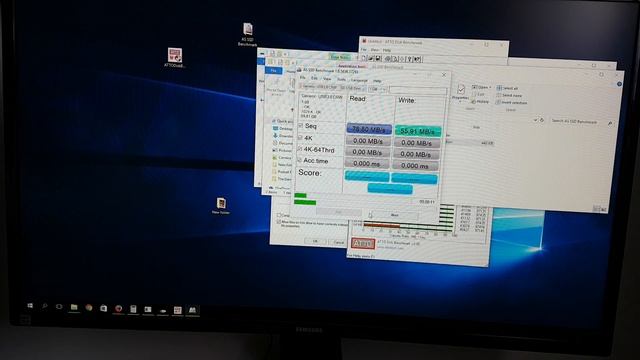The height and width of the screenshot is (360, 640).
Task: Launch Chrome from the taskbar
Action: pos(89,307)
